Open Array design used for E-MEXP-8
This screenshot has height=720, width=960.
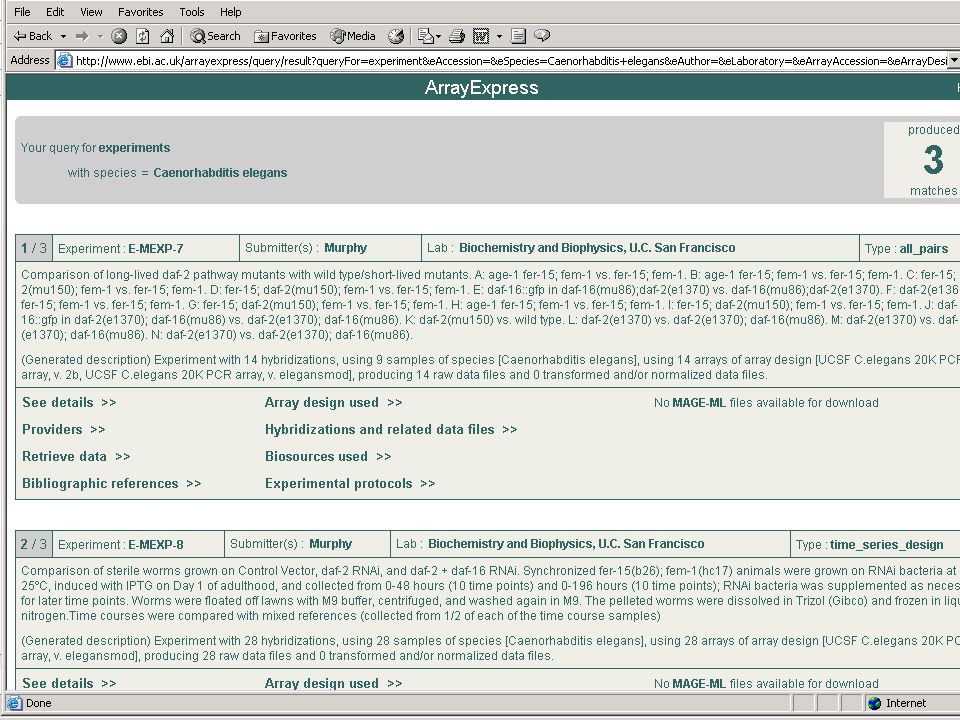click(x=334, y=683)
